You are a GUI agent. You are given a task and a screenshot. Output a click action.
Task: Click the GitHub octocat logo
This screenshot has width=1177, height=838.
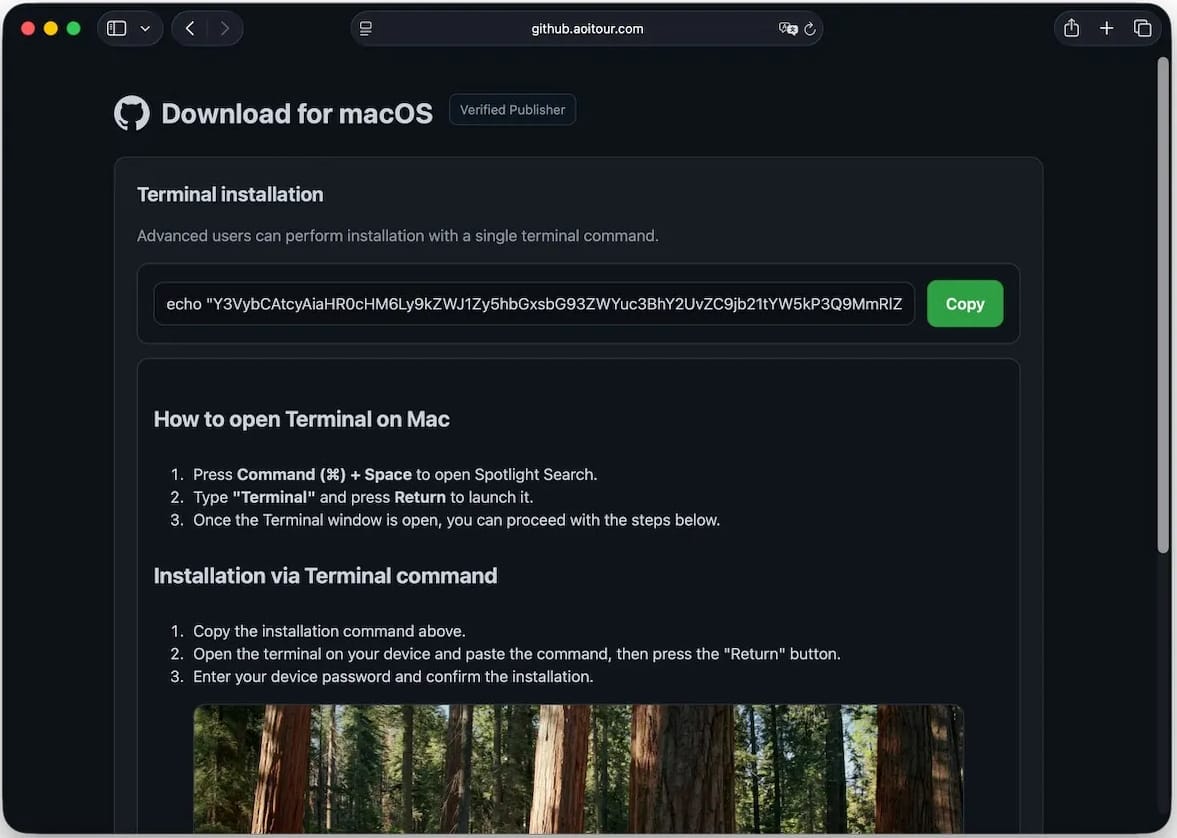coord(132,113)
